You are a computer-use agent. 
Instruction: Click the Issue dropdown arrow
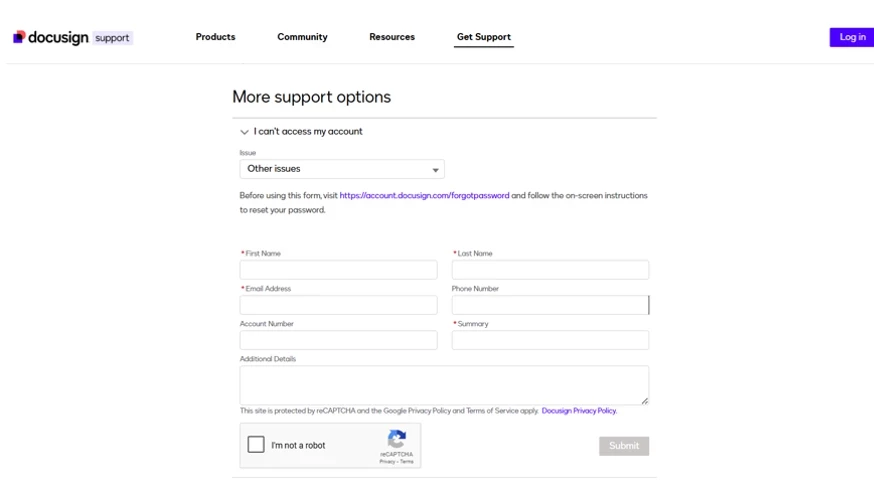[x=435, y=170]
